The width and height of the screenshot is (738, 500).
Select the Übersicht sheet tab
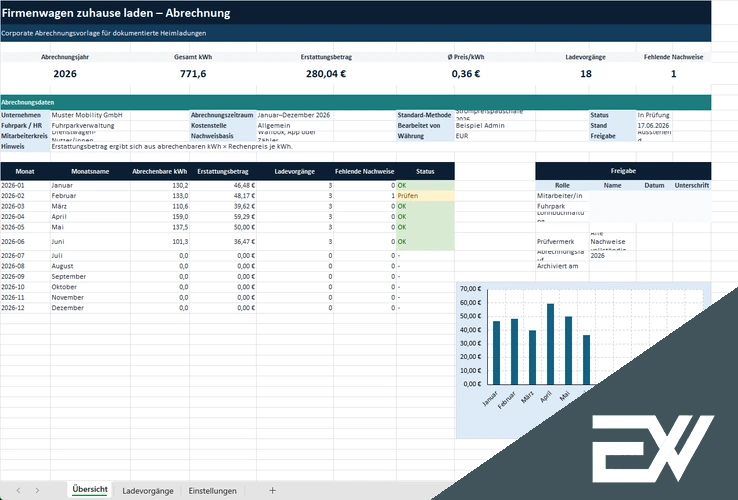tap(90, 490)
